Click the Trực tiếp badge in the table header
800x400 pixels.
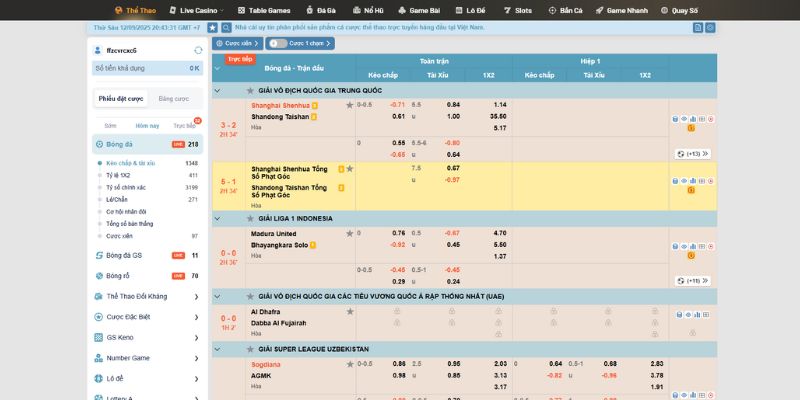240,59
